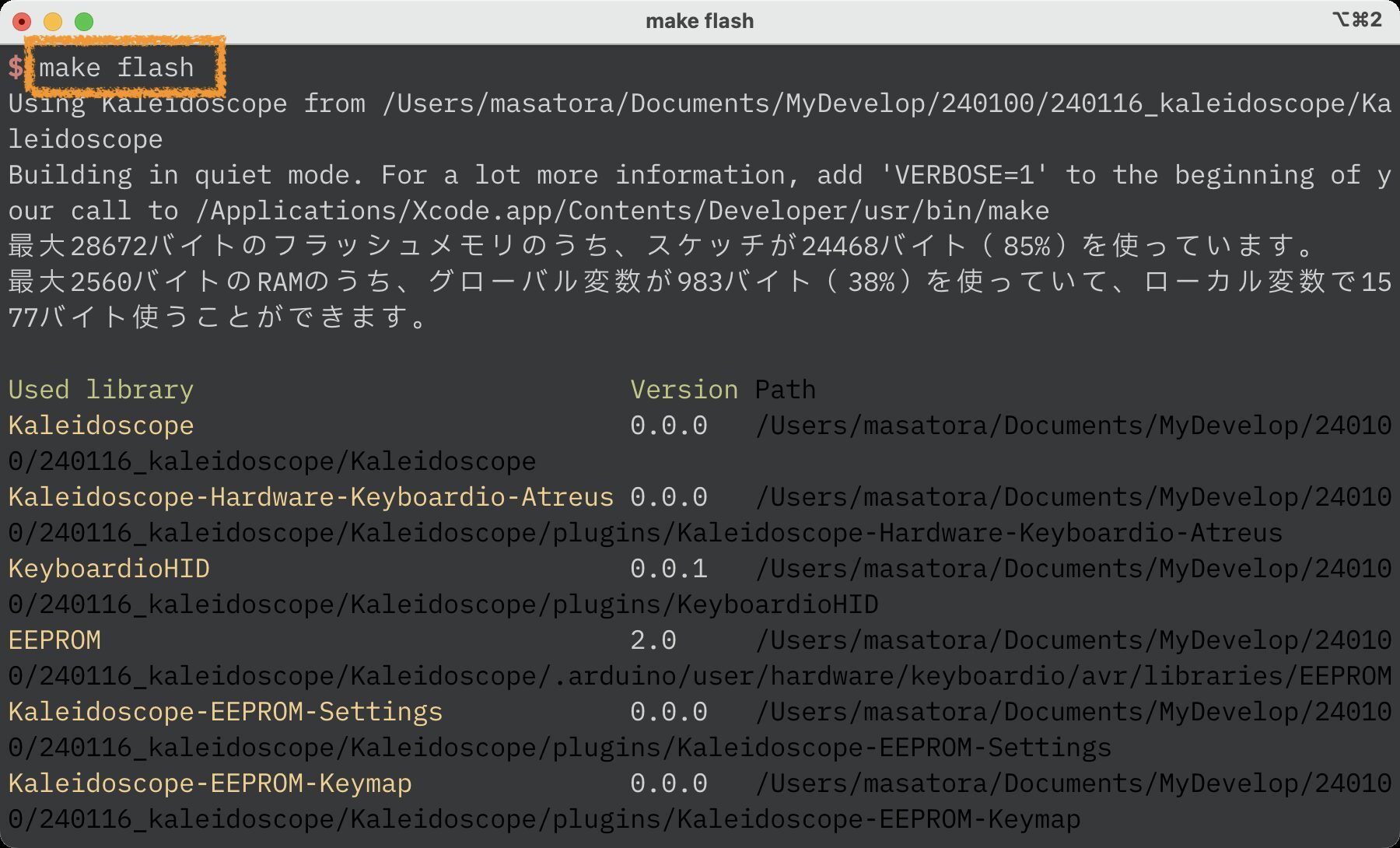The width and height of the screenshot is (1400, 848).
Task: Click version 0.0.0 in Kaleidoscope-EEPROM-Settings row
Action: [669, 712]
